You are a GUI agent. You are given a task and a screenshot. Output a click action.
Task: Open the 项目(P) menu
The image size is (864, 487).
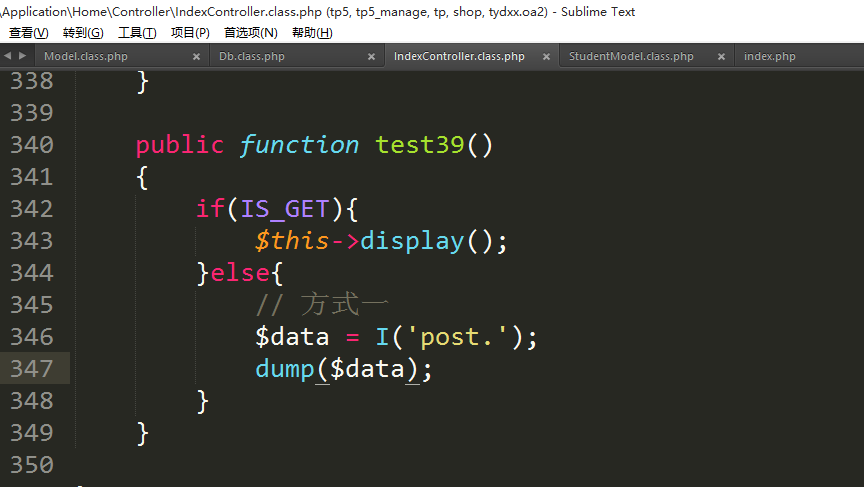190,33
